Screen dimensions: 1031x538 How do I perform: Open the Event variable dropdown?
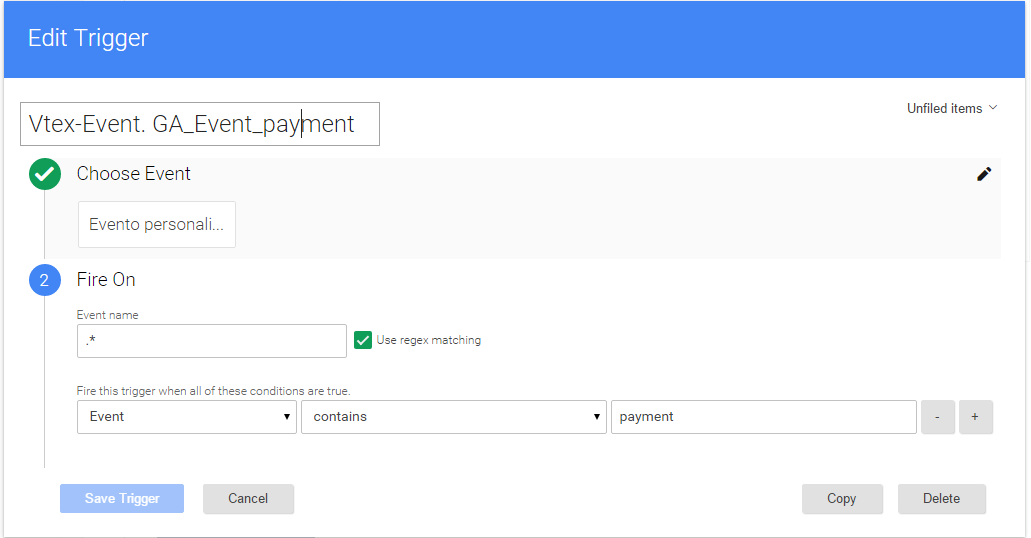(x=187, y=417)
